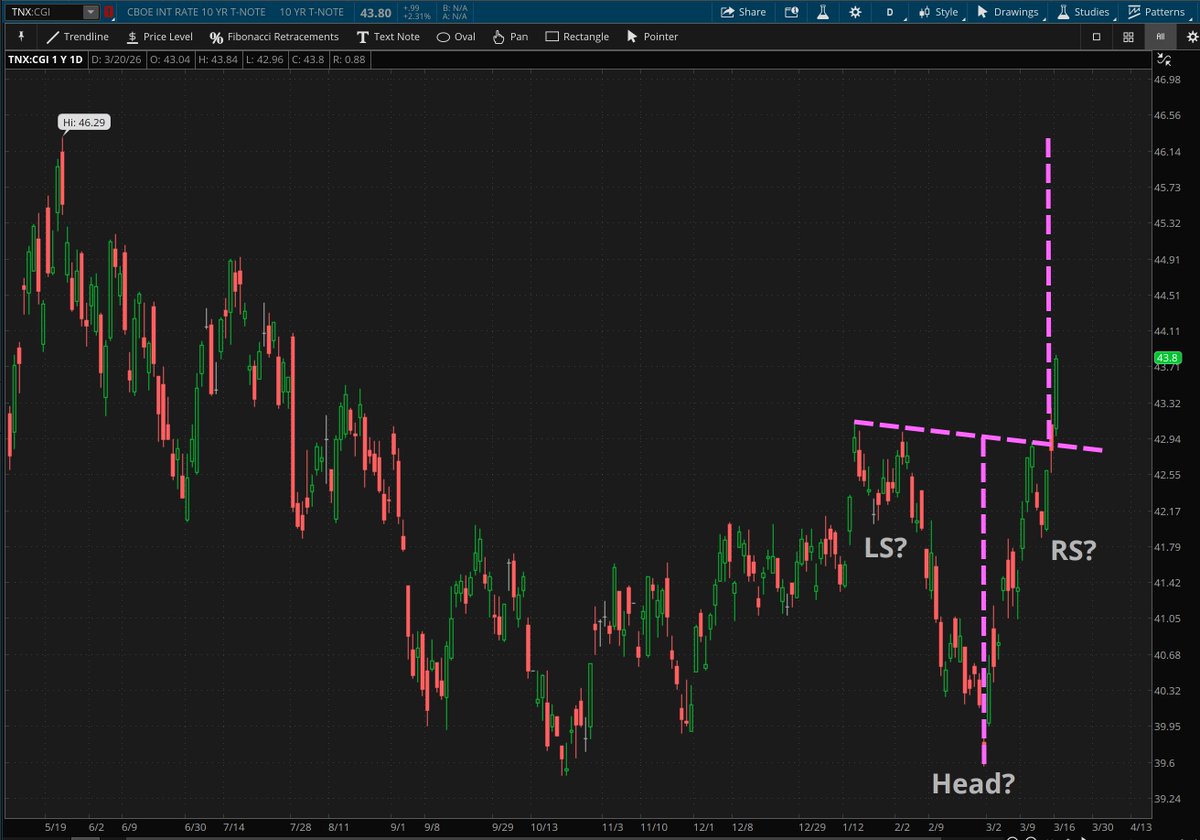Type in the TNX:CGI symbol field

(x=43, y=12)
